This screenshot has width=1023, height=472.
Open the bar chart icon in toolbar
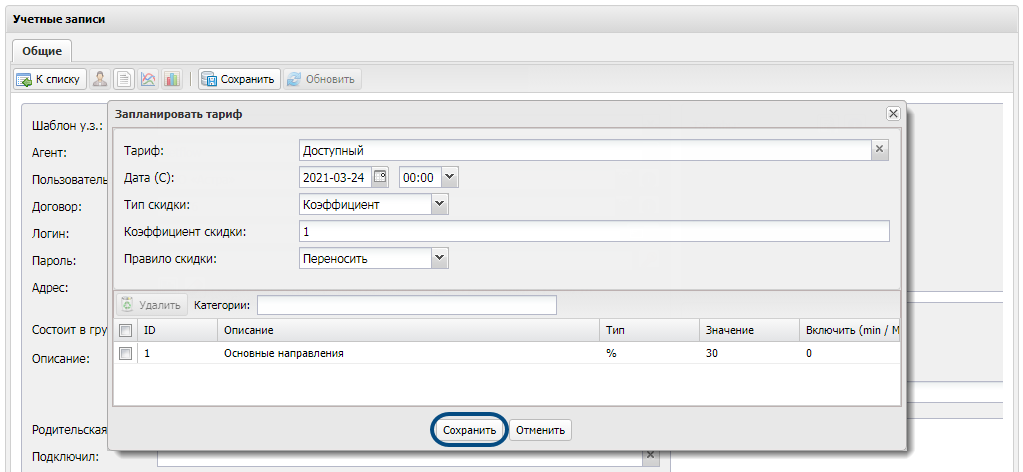click(172, 80)
